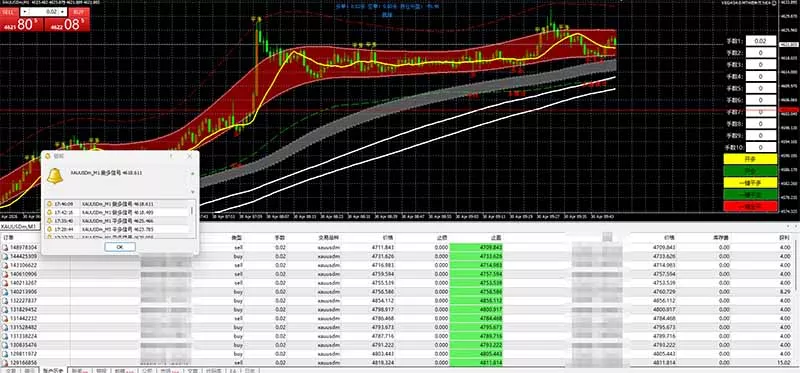Click the 手数2 lot input field

761,53
